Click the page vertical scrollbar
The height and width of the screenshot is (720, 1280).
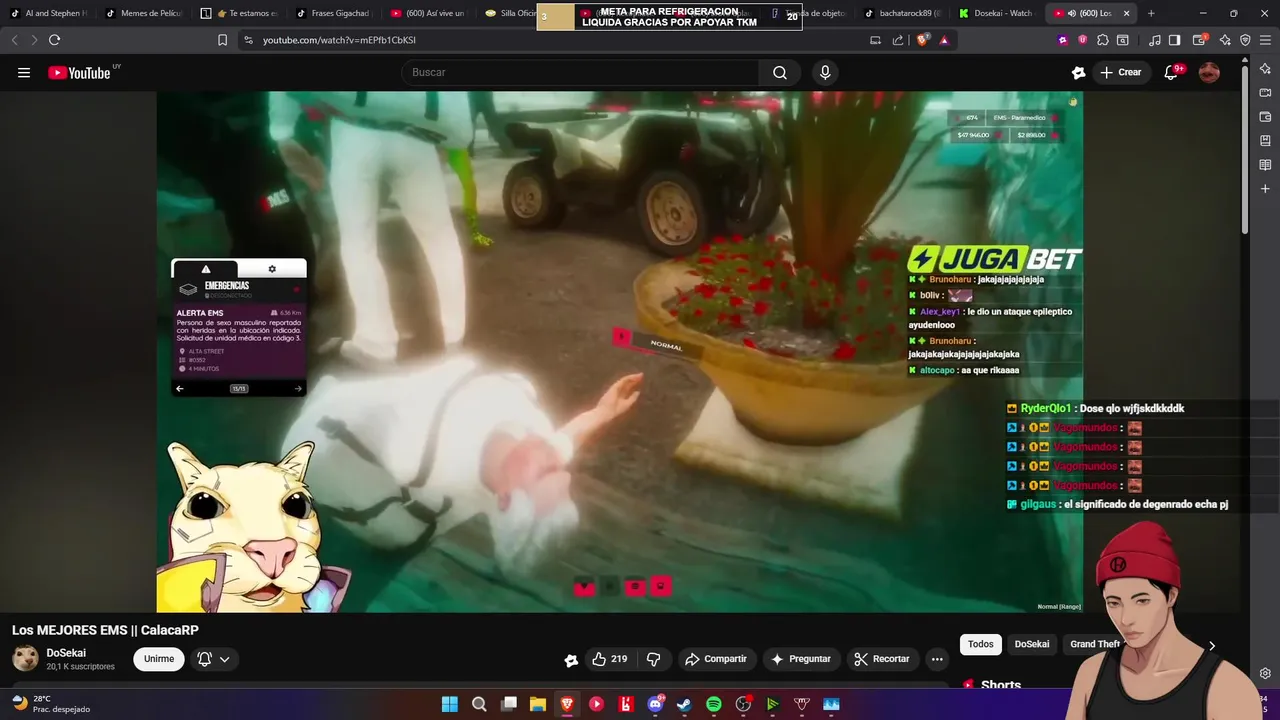click(x=1245, y=150)
